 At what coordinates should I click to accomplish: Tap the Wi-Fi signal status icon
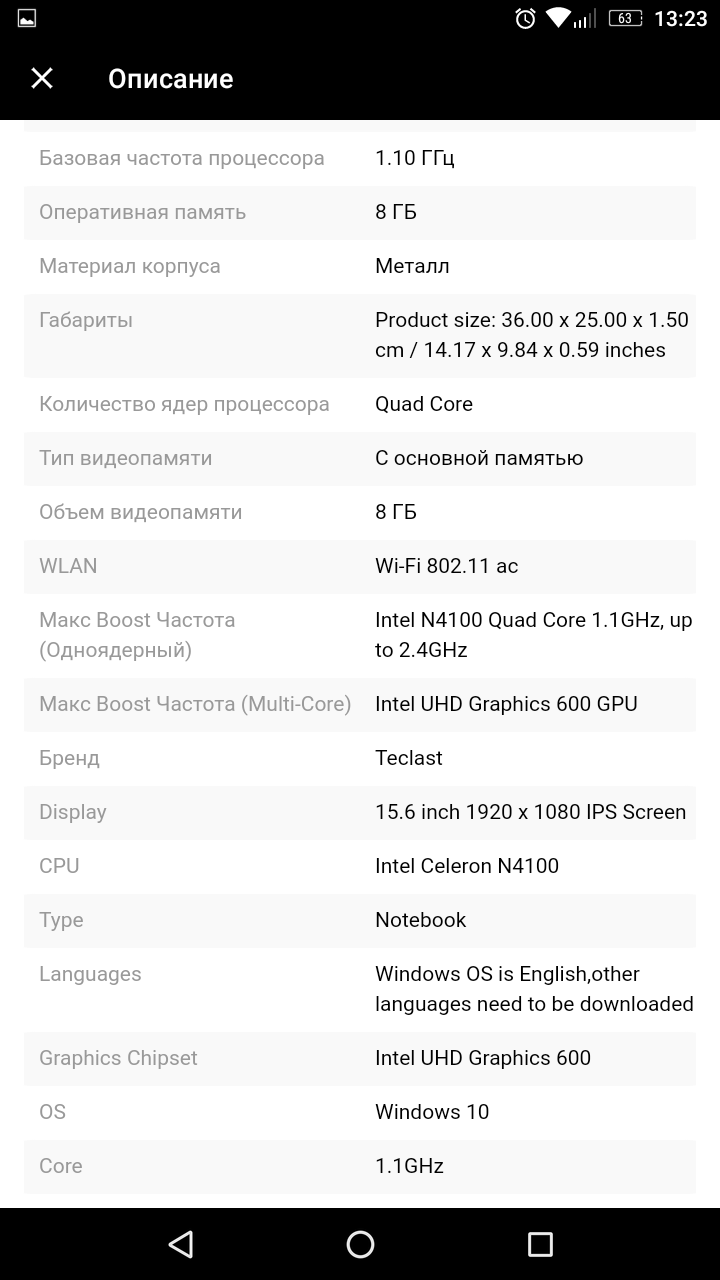558,18
